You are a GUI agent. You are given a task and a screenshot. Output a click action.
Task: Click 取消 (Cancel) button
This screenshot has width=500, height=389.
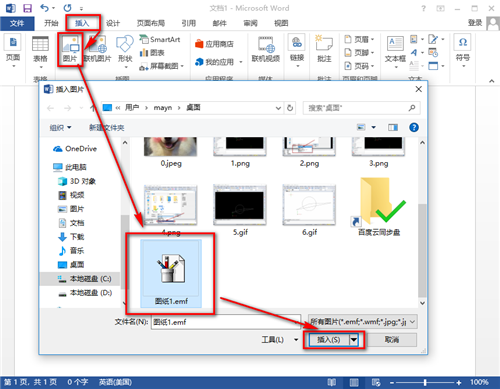392,340
